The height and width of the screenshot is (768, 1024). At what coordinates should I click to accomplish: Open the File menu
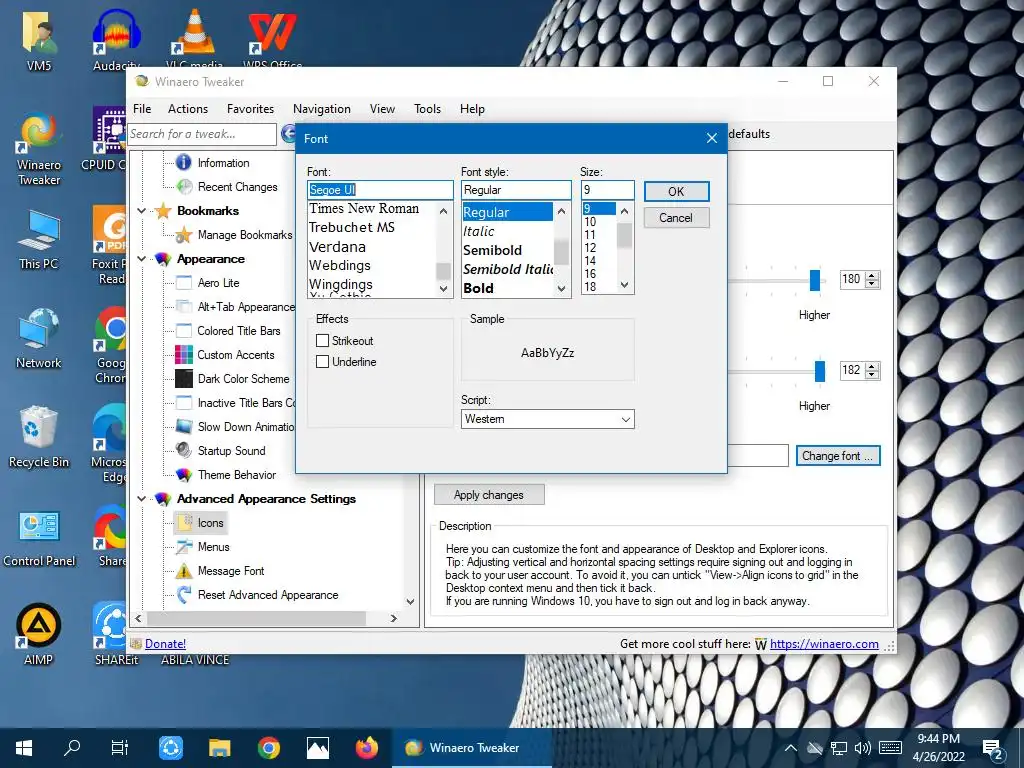click(142, 109)
